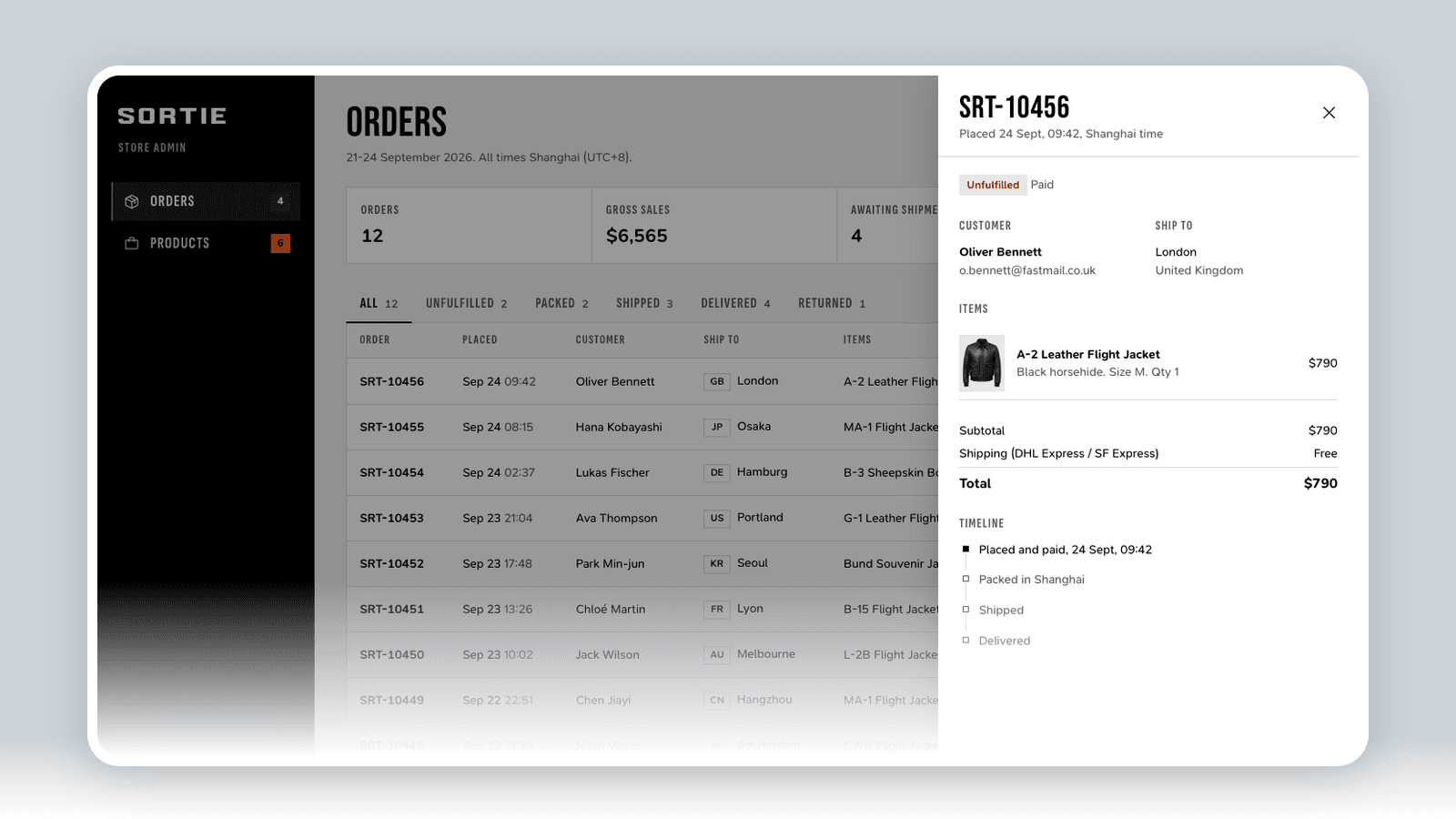Screen dimensions: 1456x819
Task: Click the orange Products count badge
Action: point(280,243)
